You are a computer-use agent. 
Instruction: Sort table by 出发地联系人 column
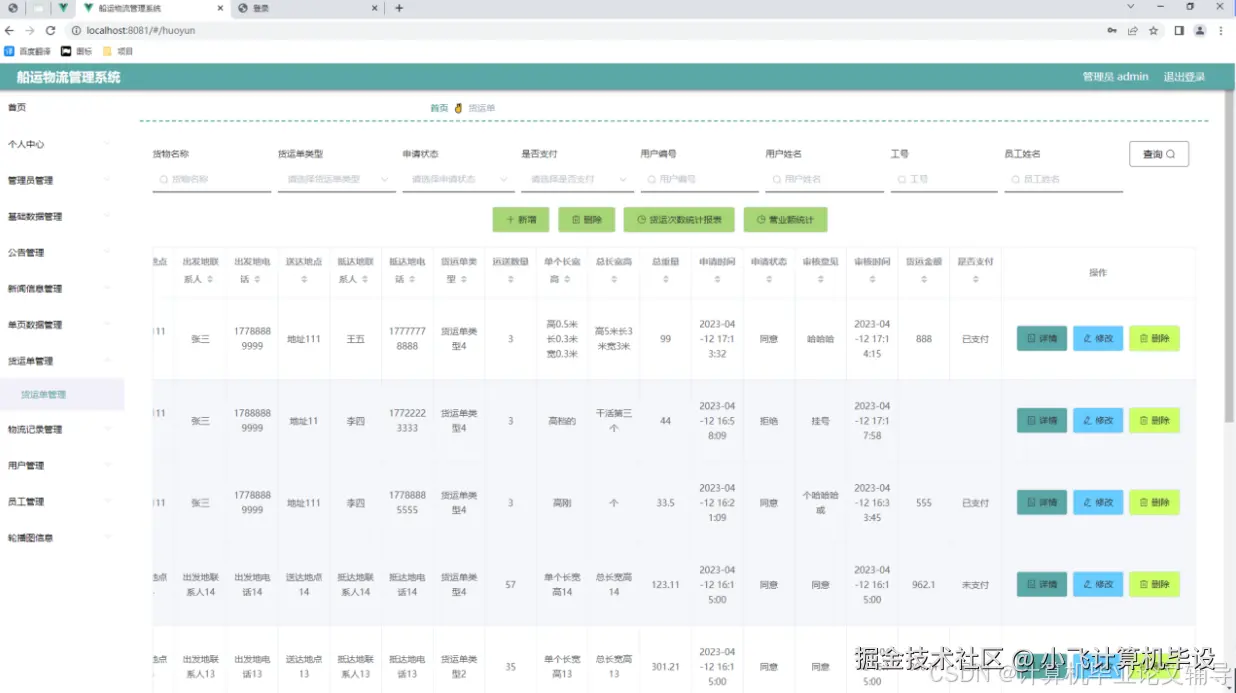tap(210, 280)
